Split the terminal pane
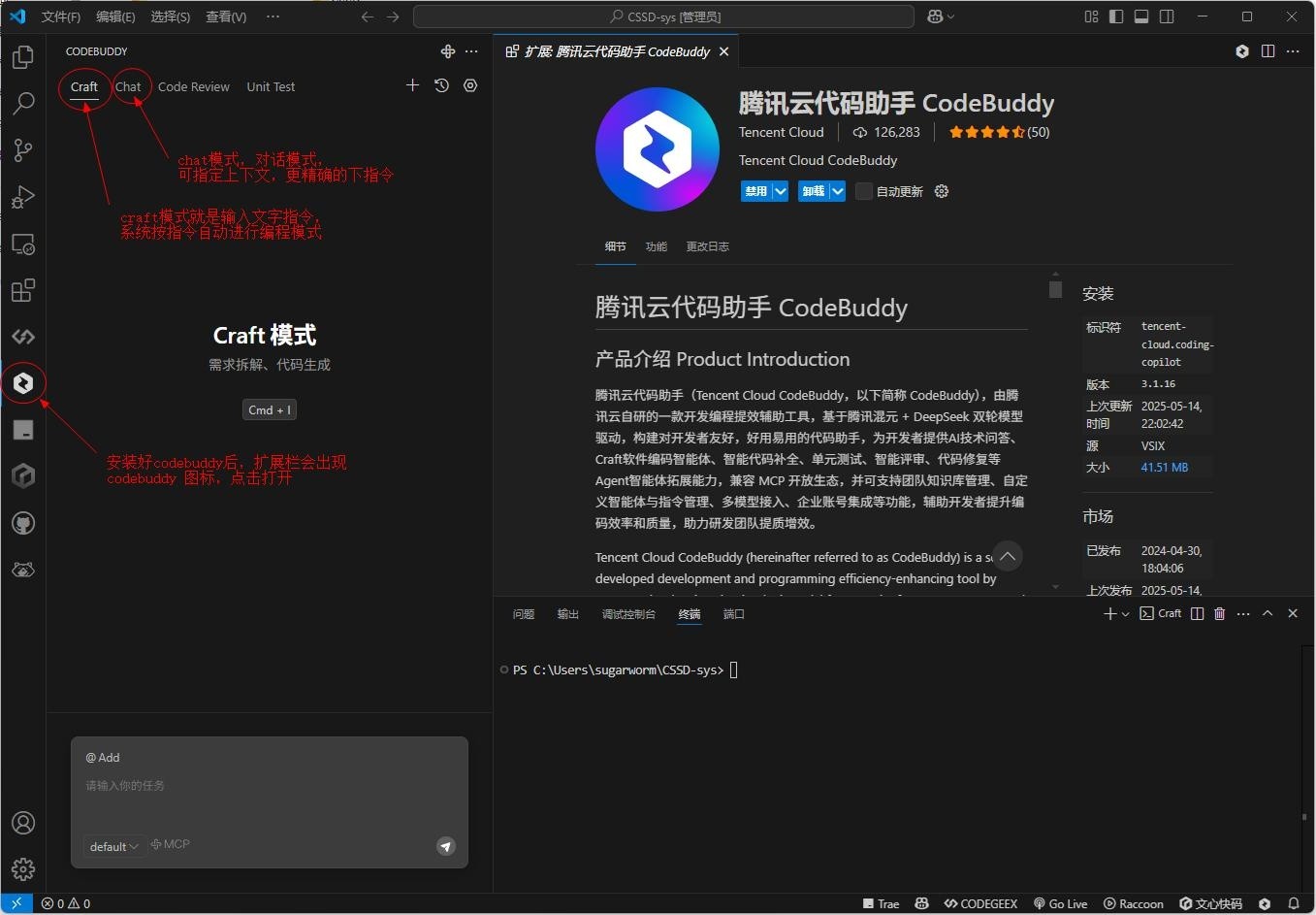 (x=1197, y=613)
